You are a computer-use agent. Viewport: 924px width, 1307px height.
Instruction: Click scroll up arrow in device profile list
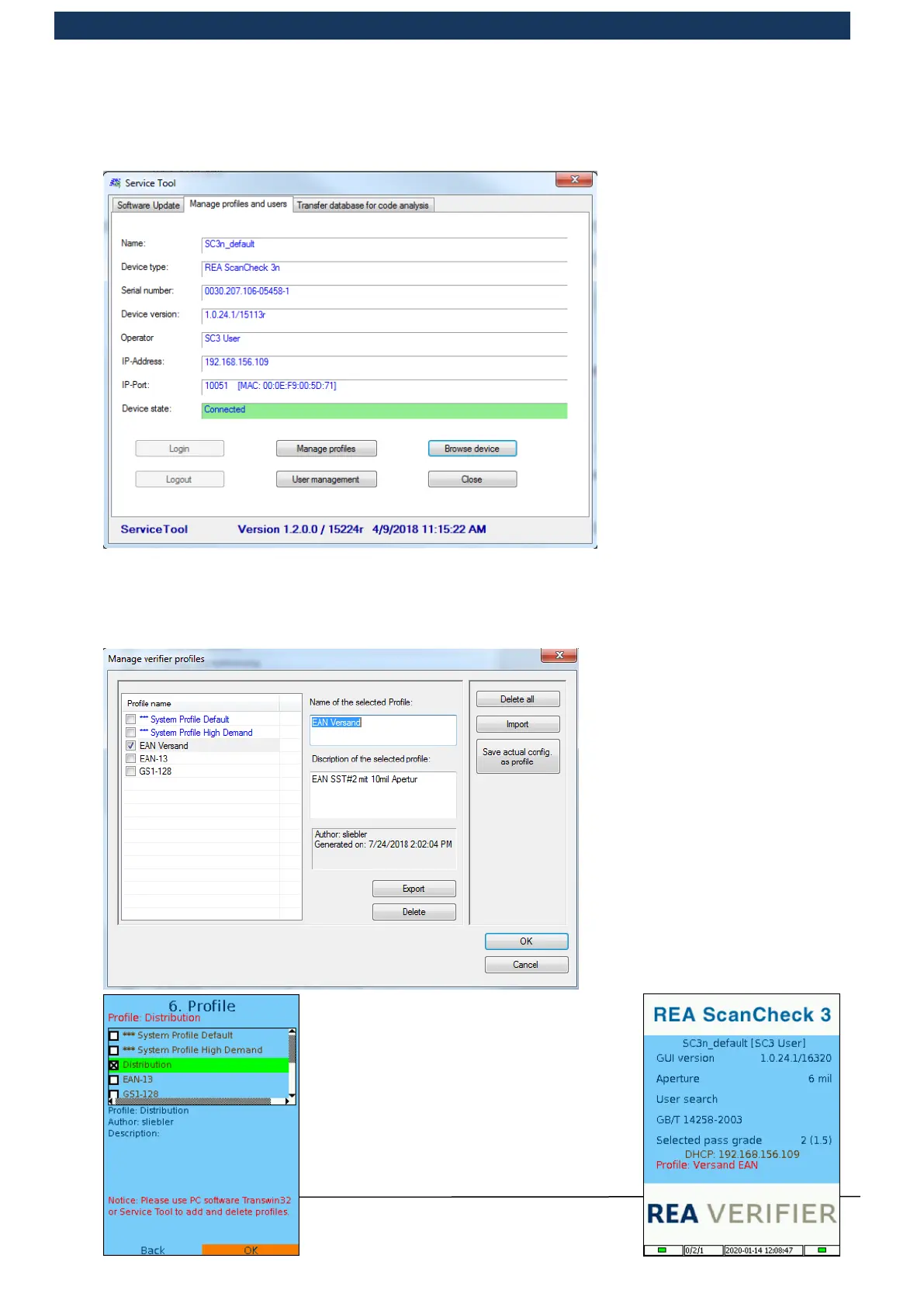(x=292, y=1032)
